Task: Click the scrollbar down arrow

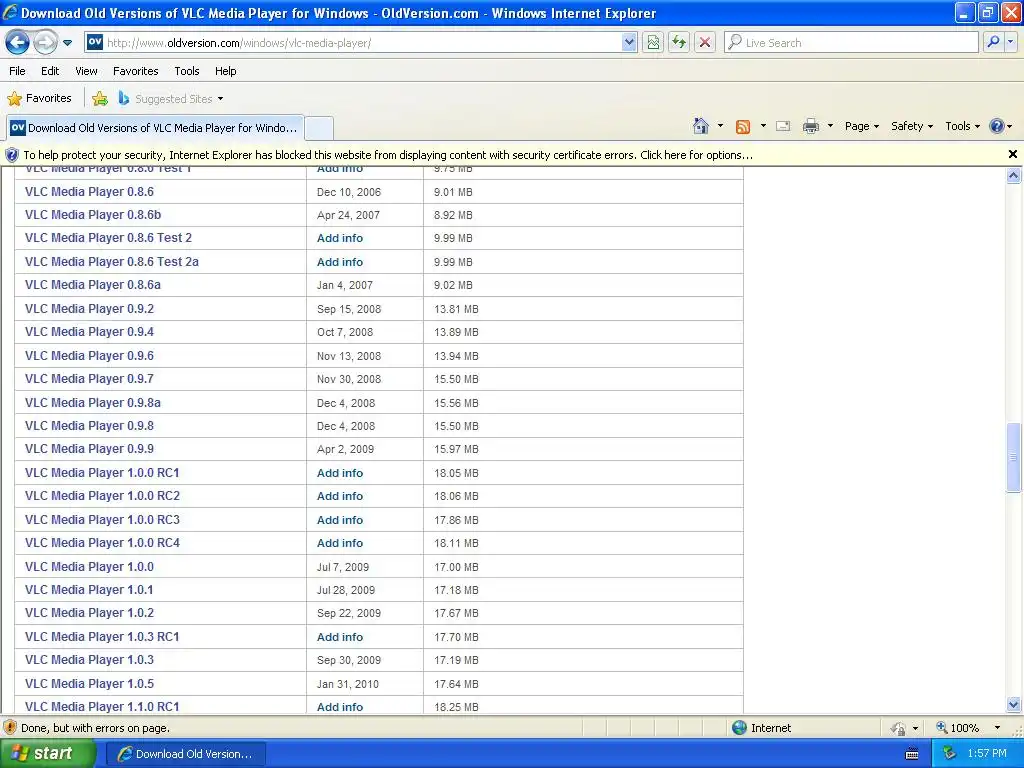Action: click(1014, 704)
